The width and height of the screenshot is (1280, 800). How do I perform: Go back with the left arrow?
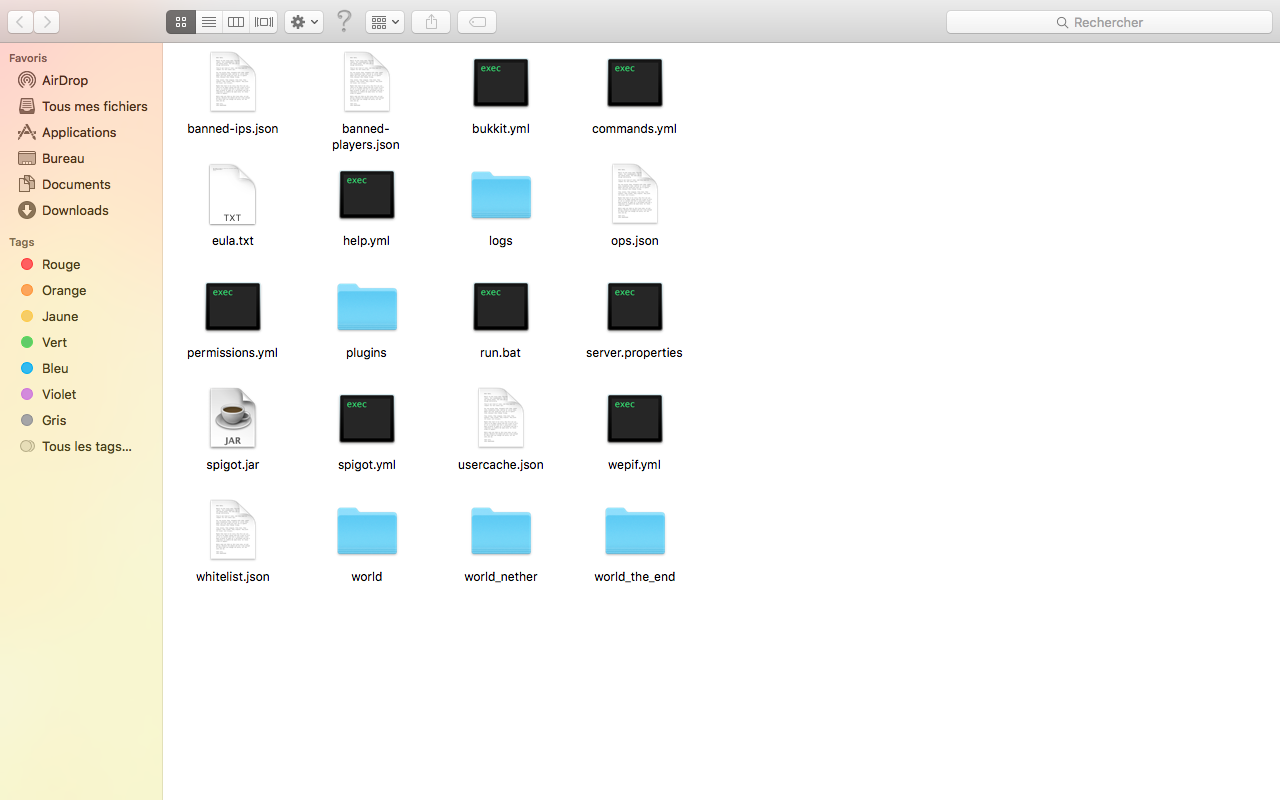[20, 22]
